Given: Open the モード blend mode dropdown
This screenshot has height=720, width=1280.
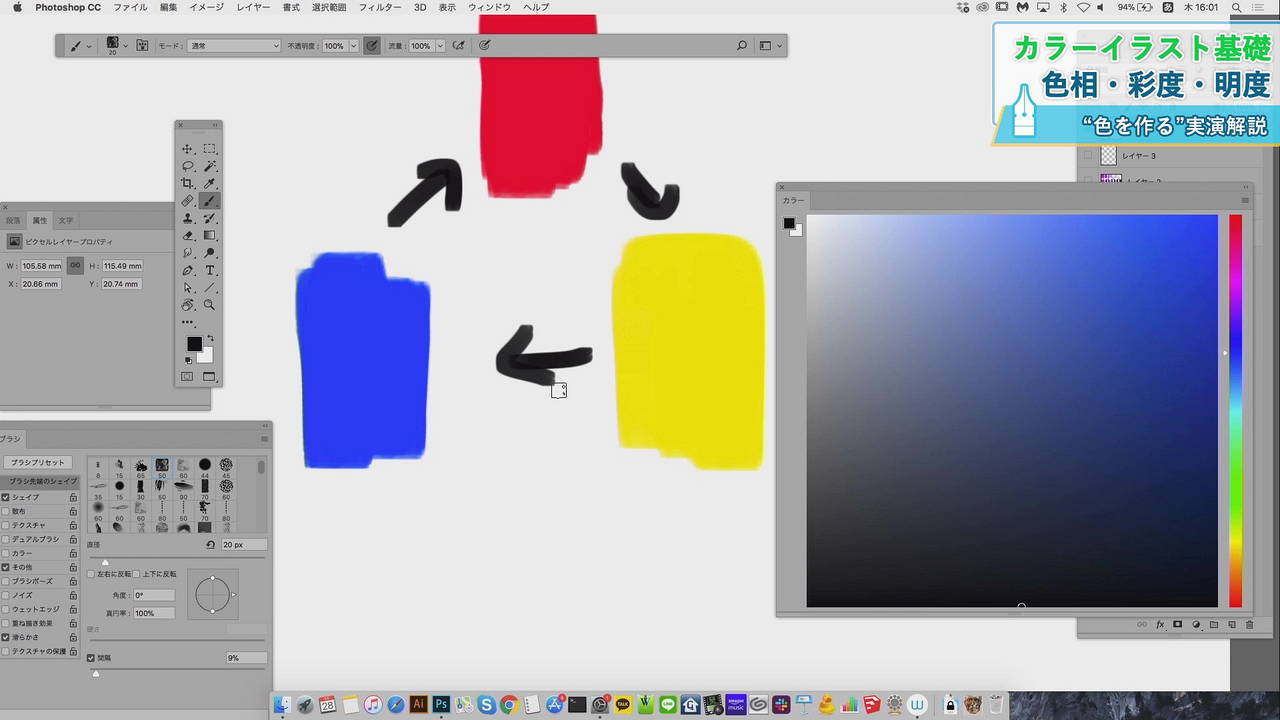Looking at the screenshot, I should click(234, 46).
